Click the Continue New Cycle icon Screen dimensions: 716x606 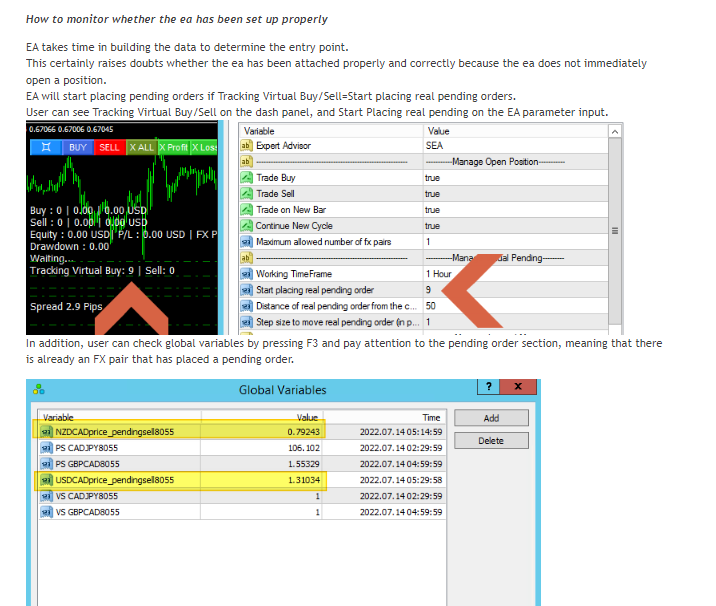point(246,226)
